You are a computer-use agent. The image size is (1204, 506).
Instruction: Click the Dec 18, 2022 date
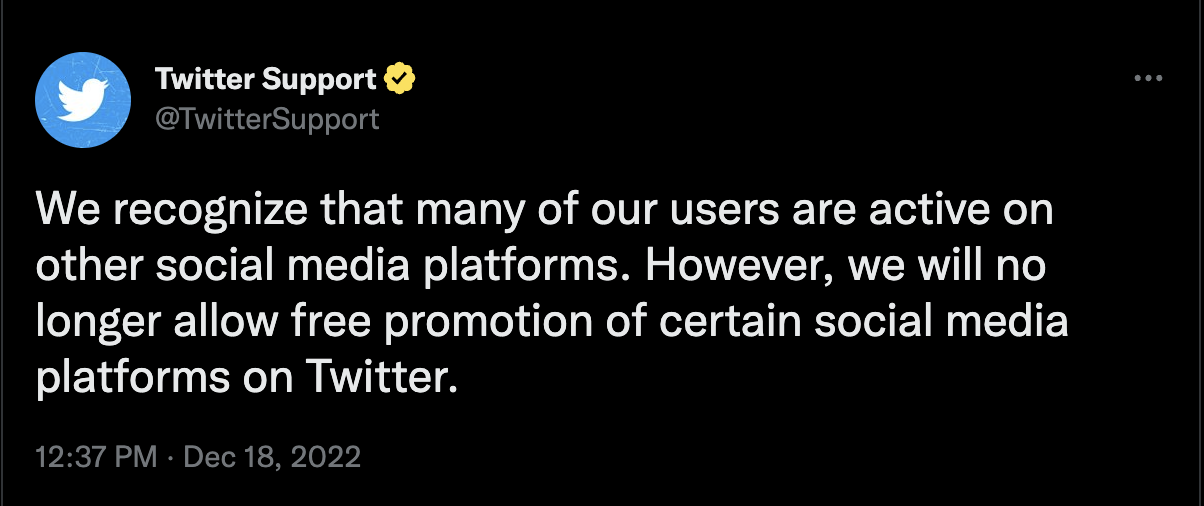tap(273, 457)
